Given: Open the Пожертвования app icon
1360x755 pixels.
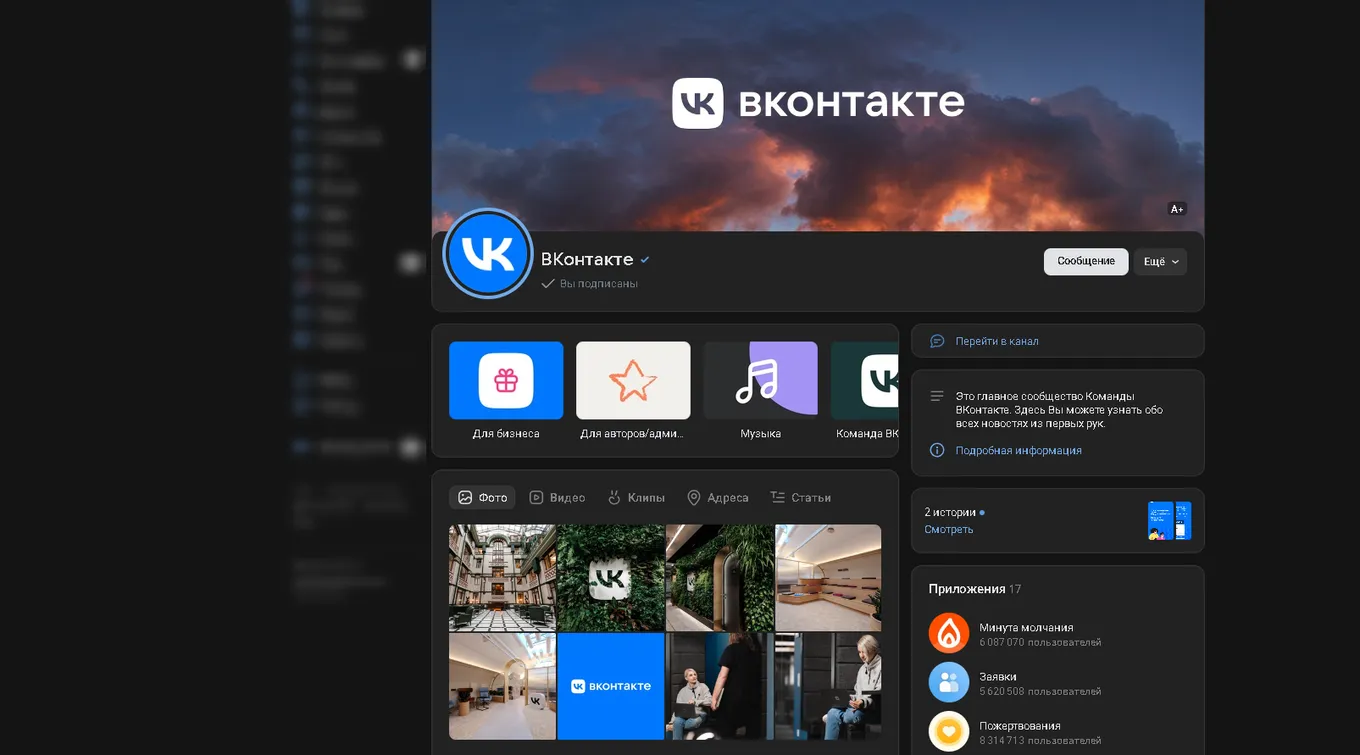Looking at the screenshot, I should point(949,732).
